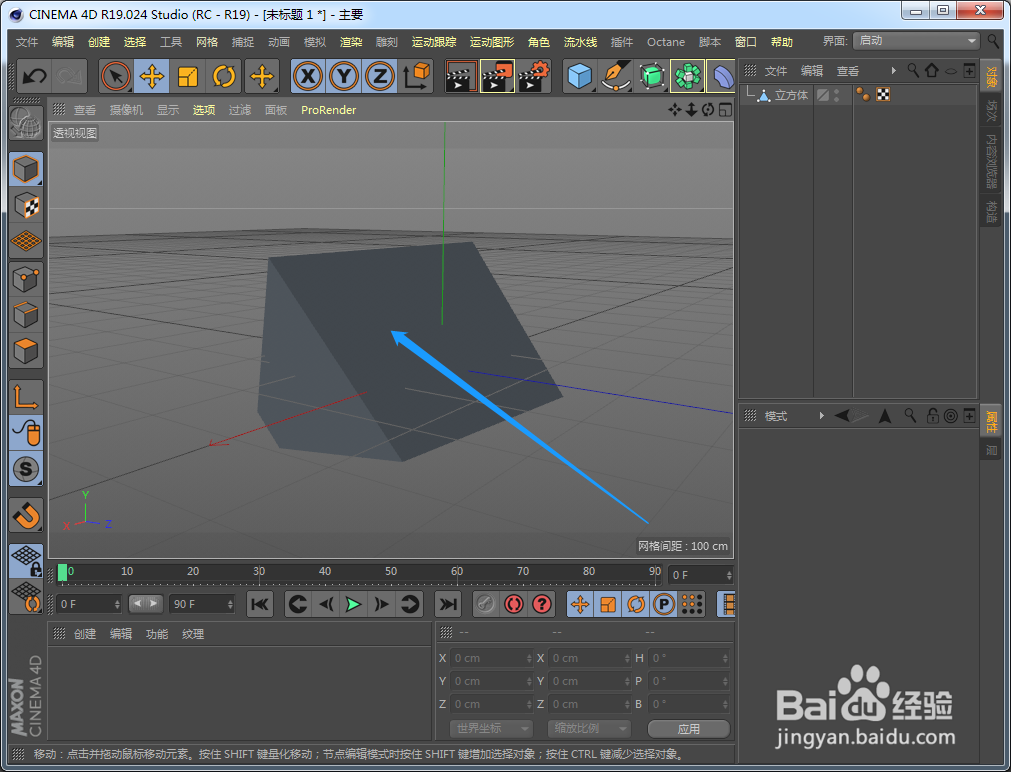Viewport: 1011px width, 772px height.
Task: Go to start of animation
Action: pyautogui.click(x=260, y=604)
